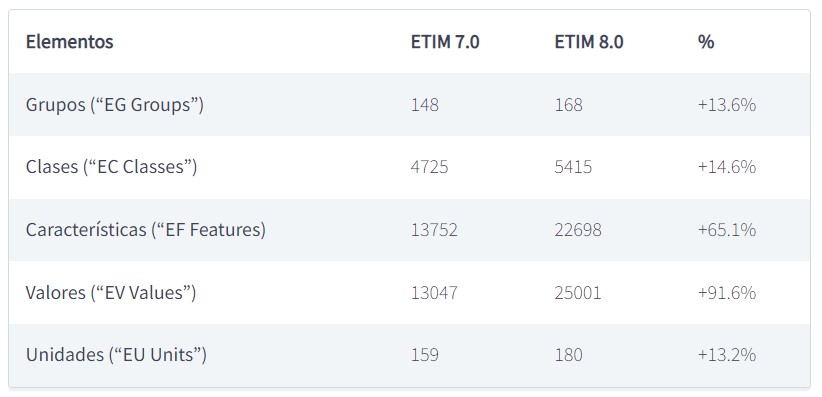
Task: Click the +91.6% percentage cell
Action: [x=727, y=292]
